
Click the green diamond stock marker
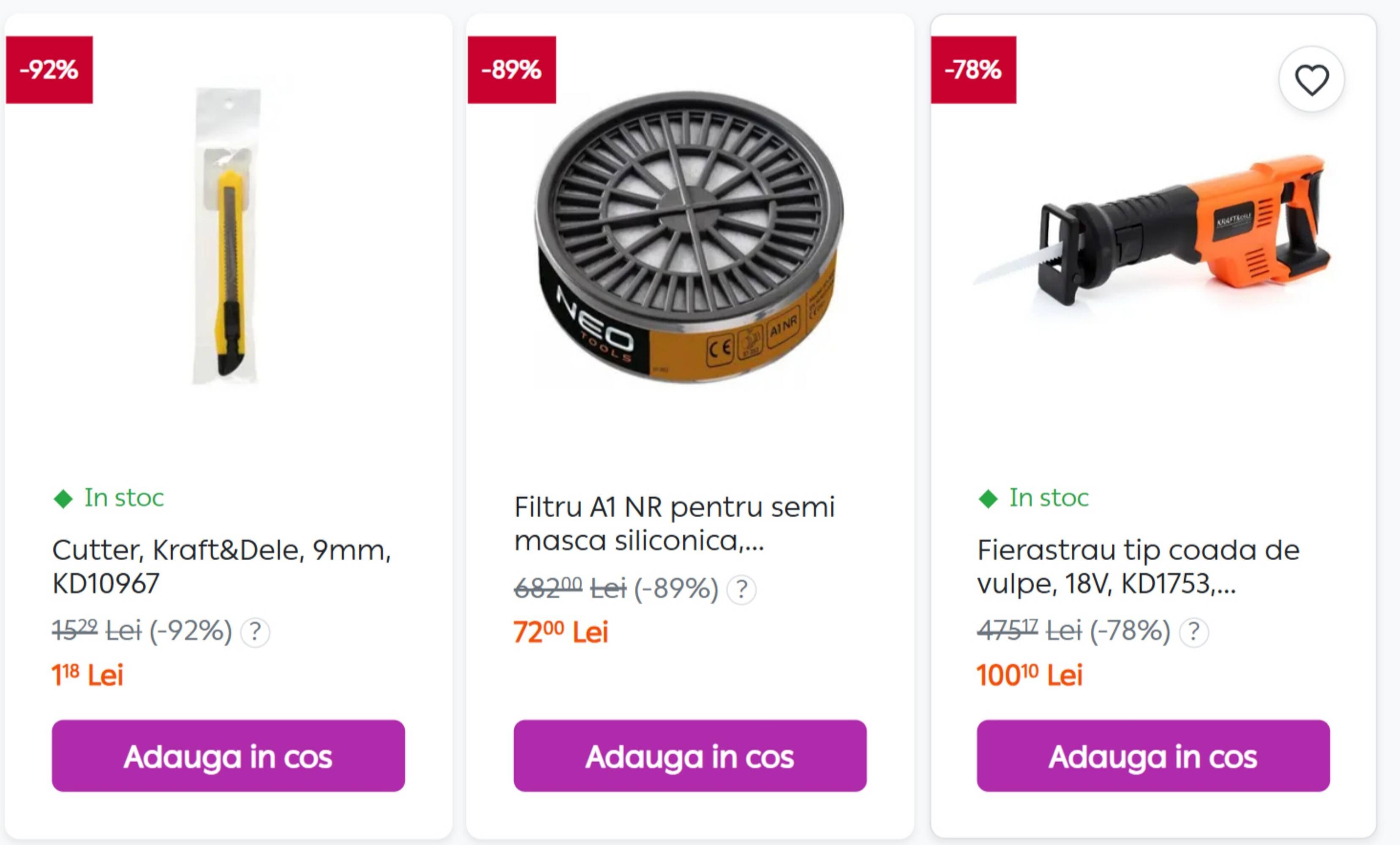click(65, 499)
